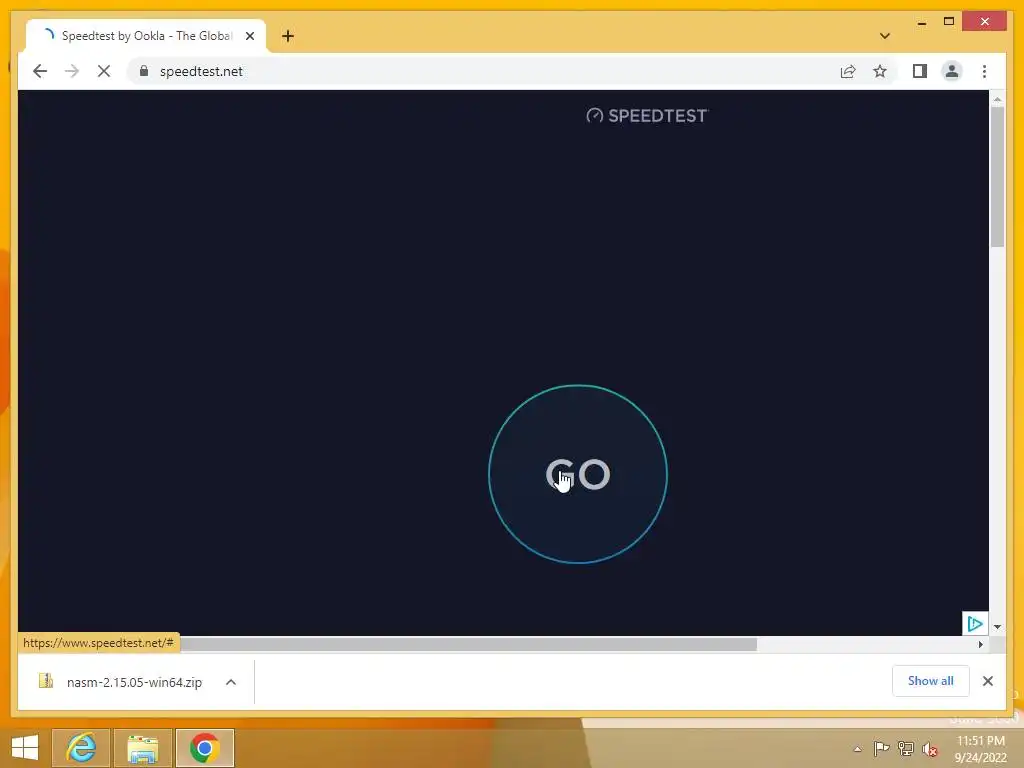This screenshot has width=1024, height=768.
Task: Click the vertical scrollbar thumb
Action: (997, 176)
